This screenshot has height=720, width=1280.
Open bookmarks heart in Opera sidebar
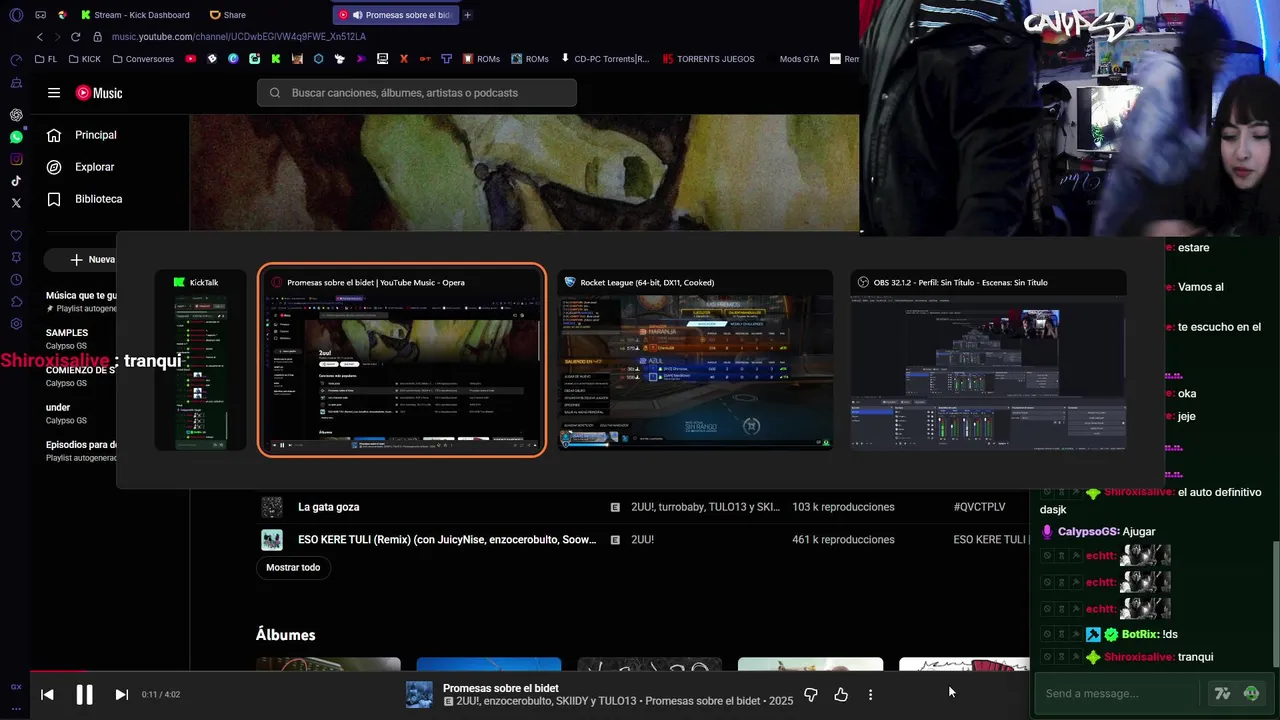(x=16, y=236)
